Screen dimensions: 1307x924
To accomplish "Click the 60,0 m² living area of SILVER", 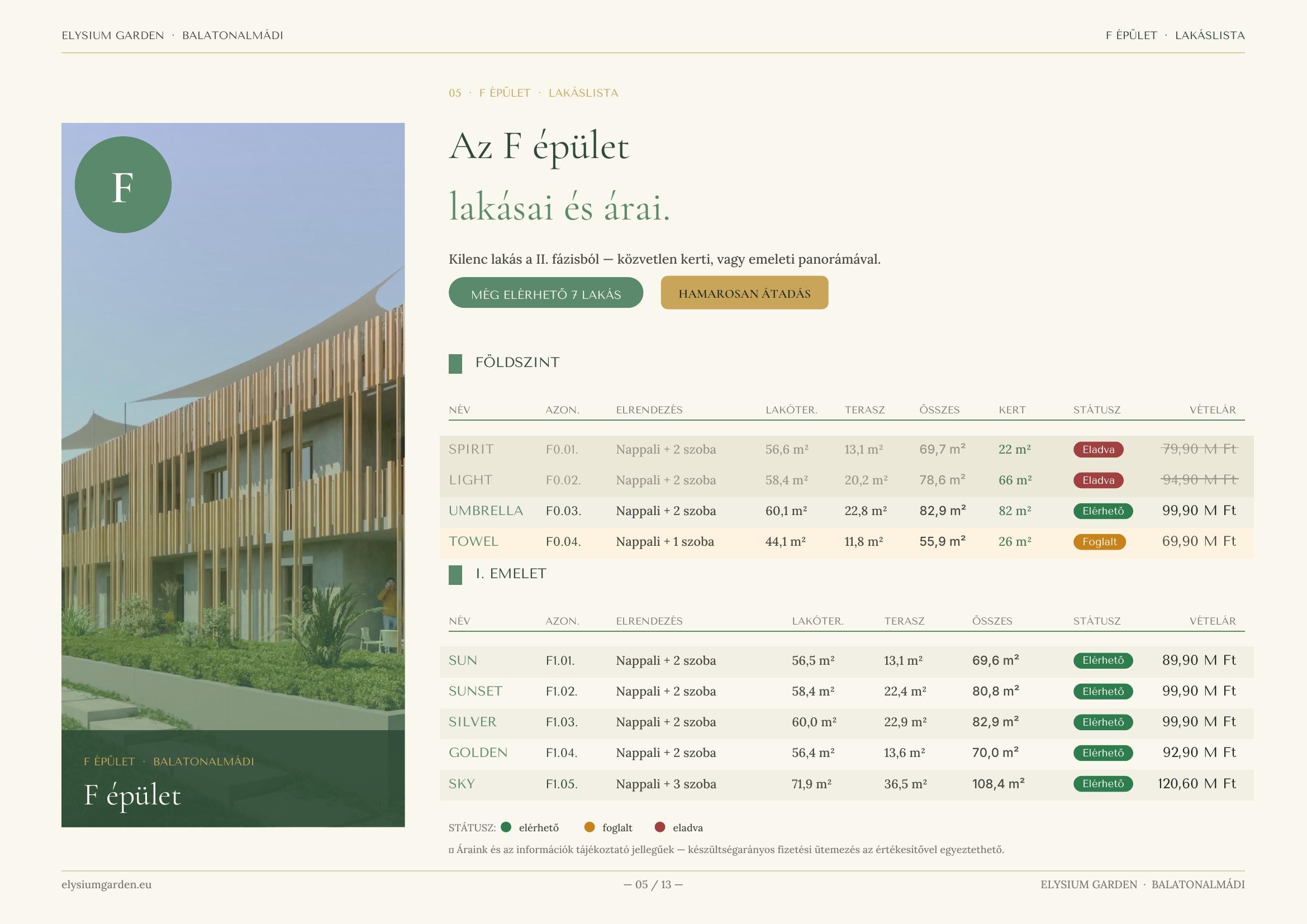I will (x=814, y=722).
